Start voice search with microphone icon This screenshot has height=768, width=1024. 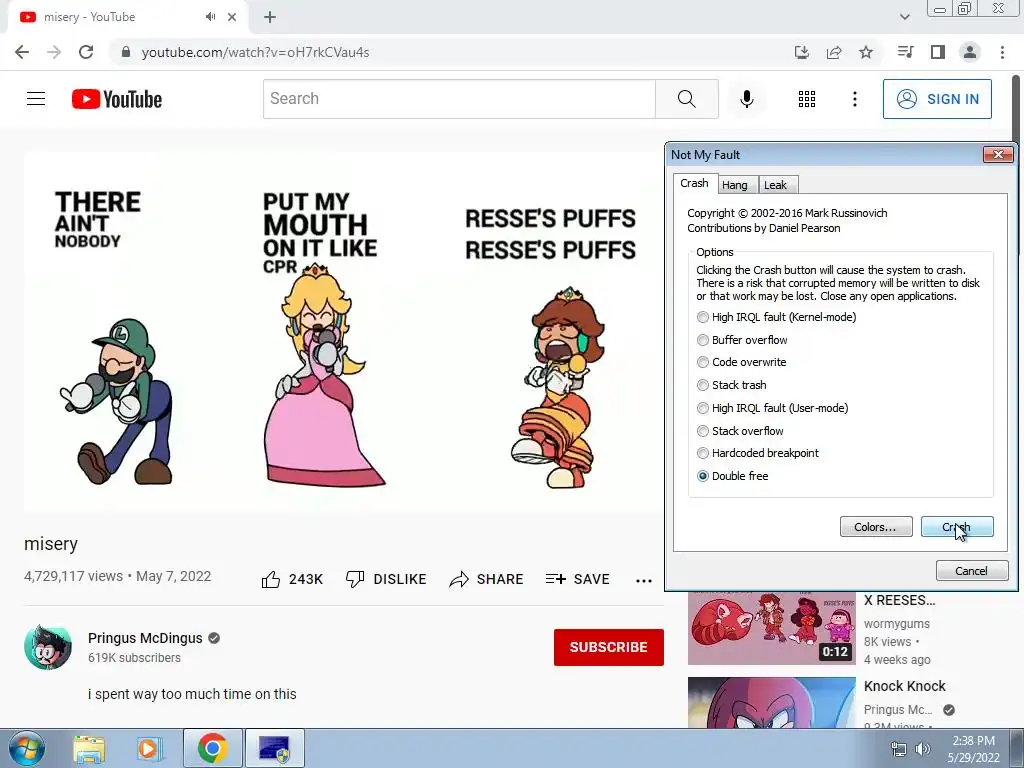coord(746,99)
